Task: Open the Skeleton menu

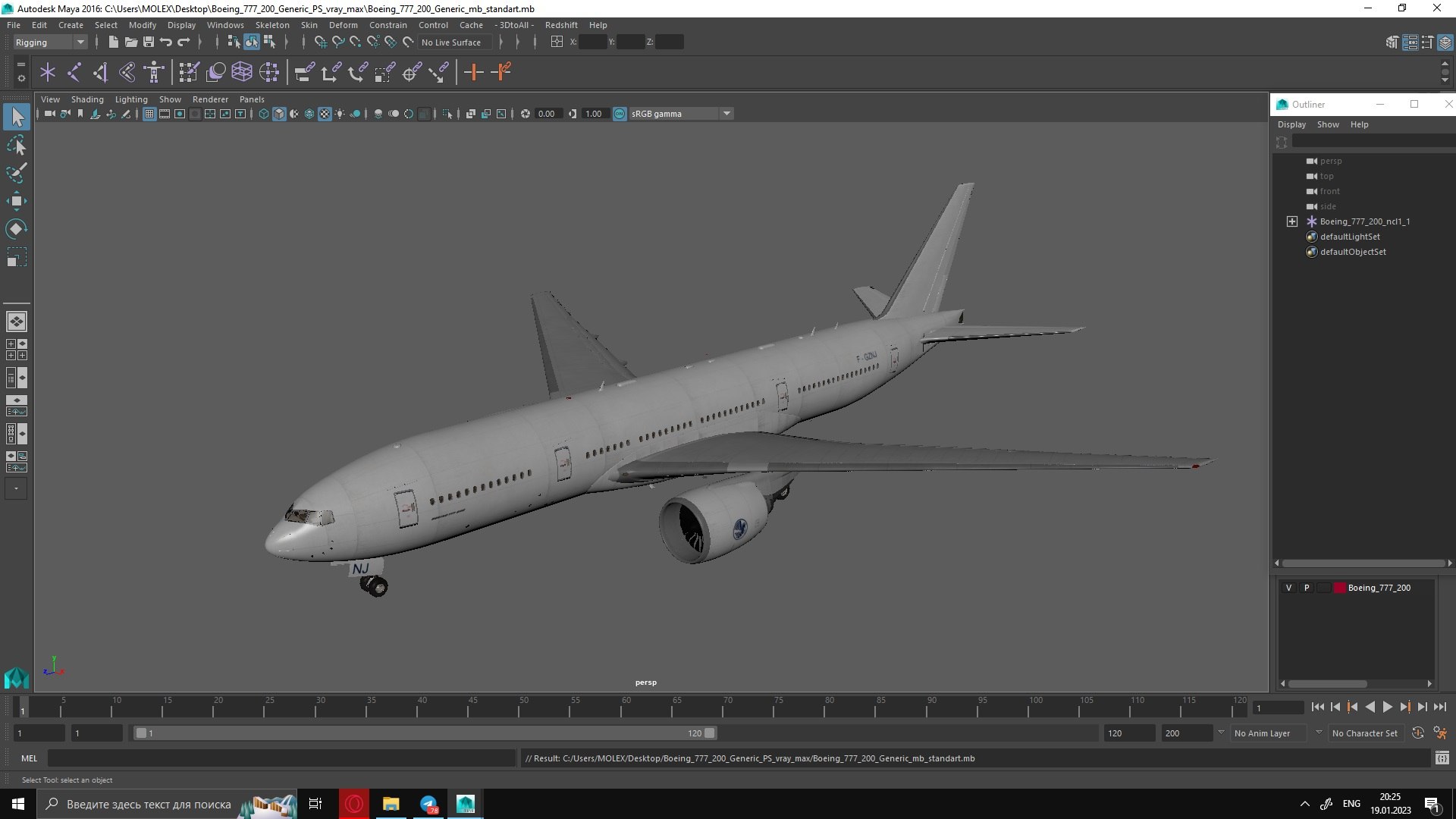Action: (x=272, y=25)
